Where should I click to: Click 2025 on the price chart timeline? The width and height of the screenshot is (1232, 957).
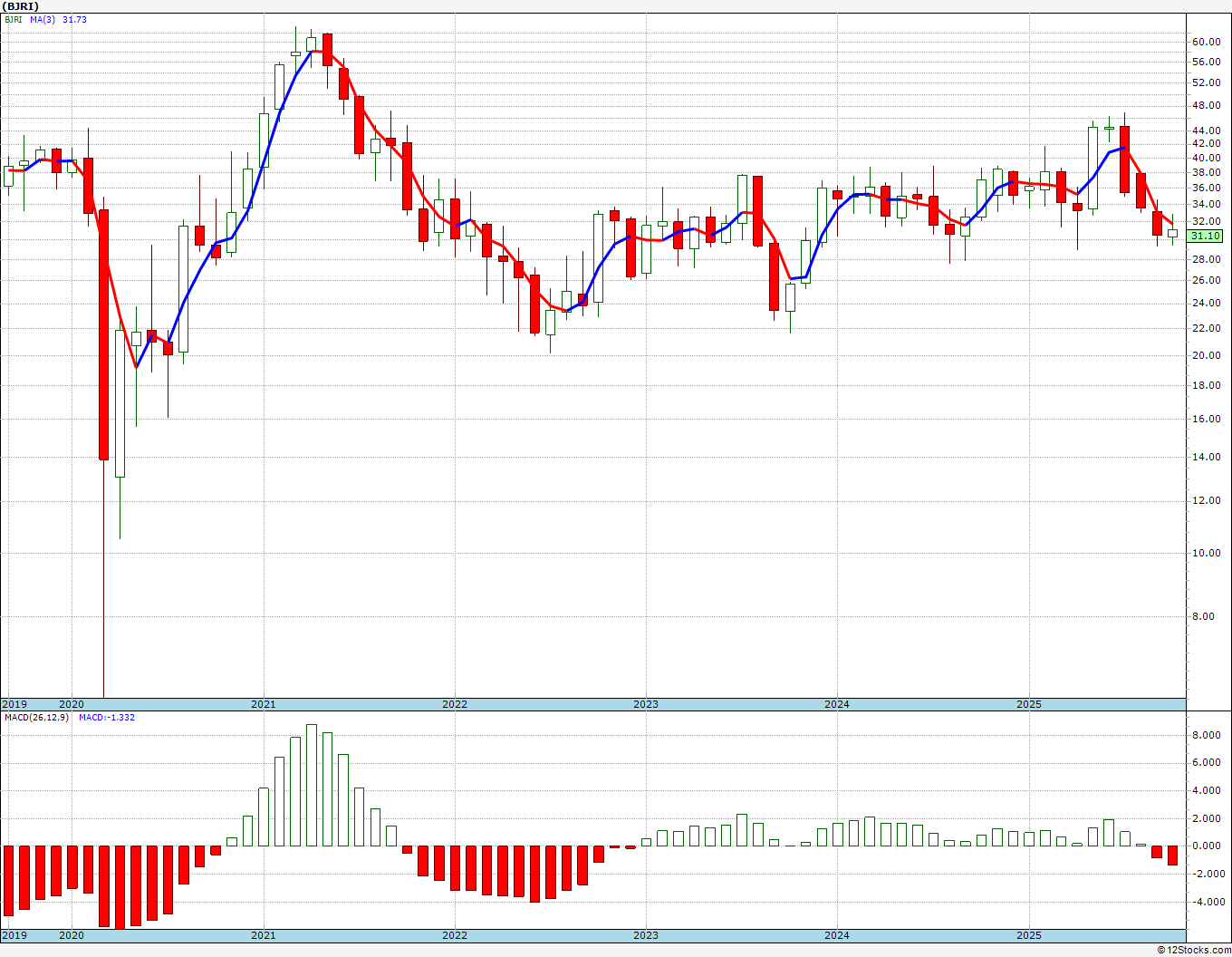[1028, 704]
